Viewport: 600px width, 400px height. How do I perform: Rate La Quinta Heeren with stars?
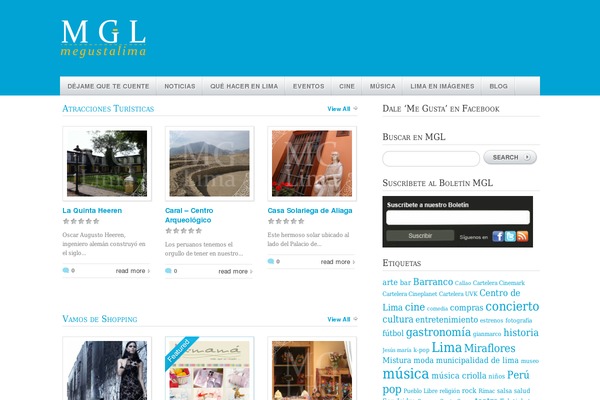pyautogui.click(x=81, y=221)
